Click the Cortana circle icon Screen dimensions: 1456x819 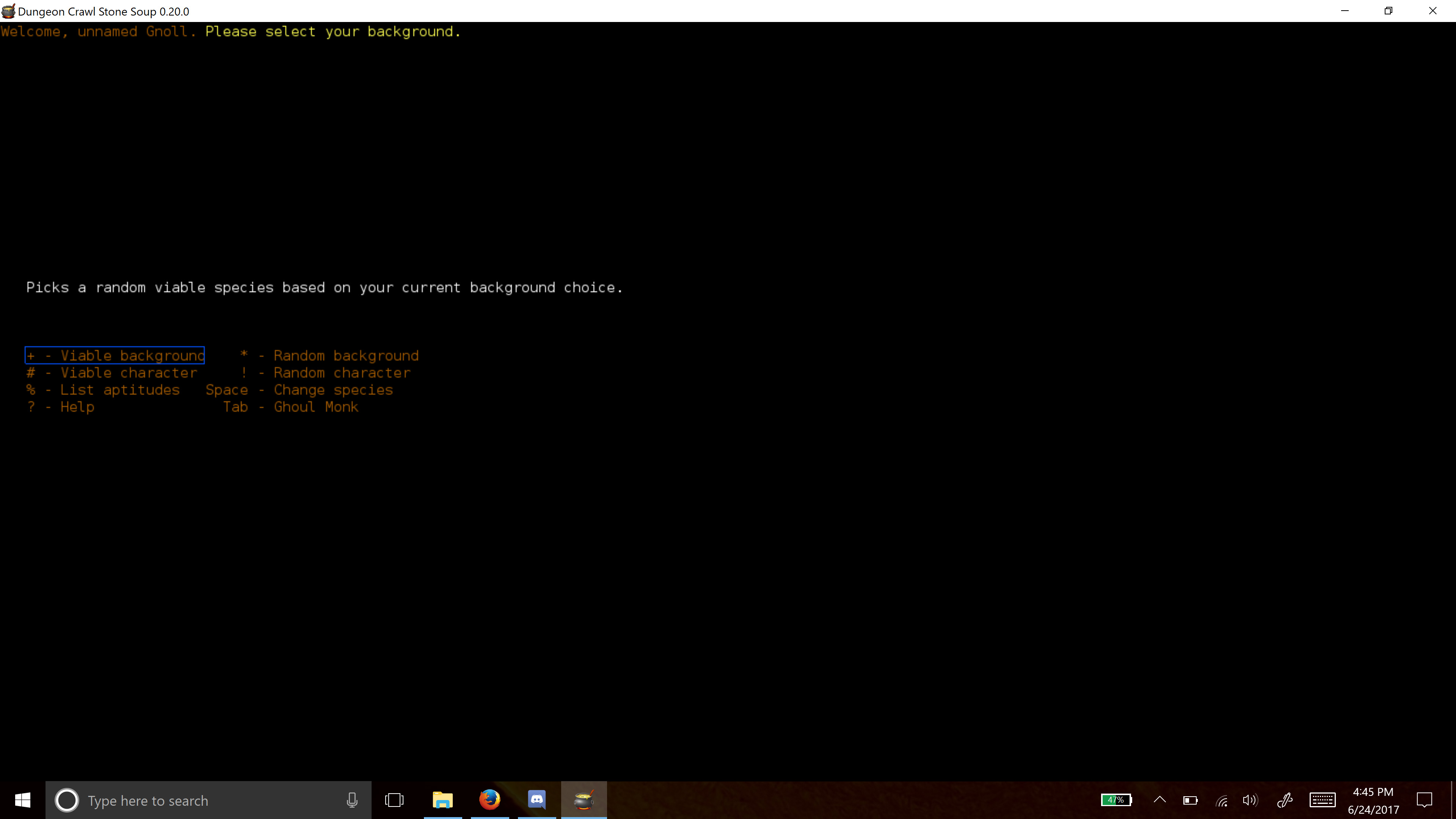point(67,800)
